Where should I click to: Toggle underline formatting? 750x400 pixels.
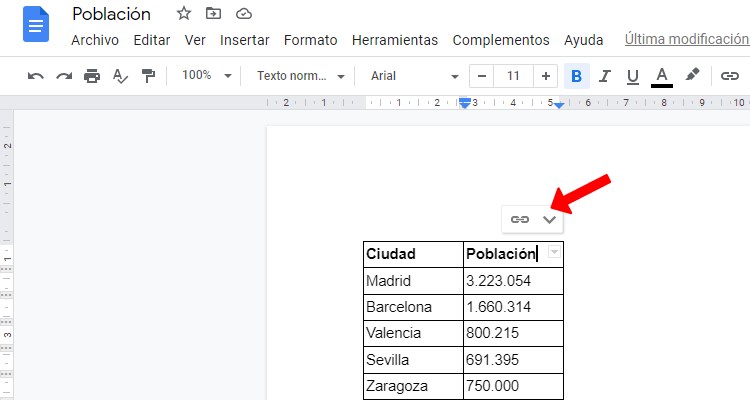(x=632, y=76)
